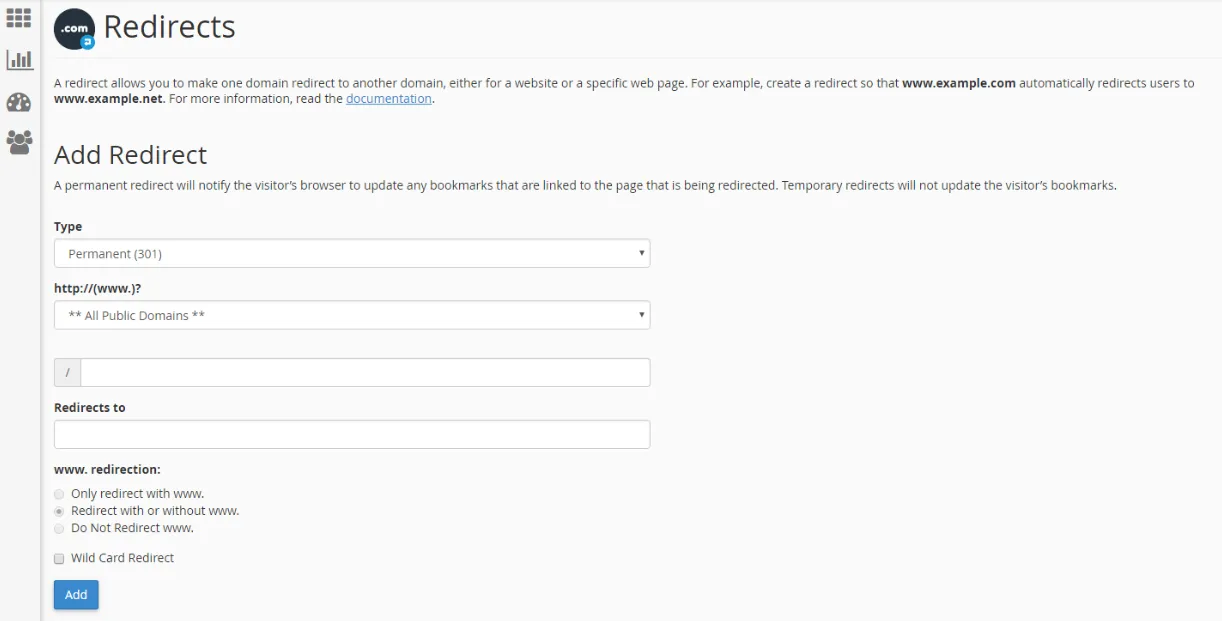Click the .com logo beside Redirects heading

pos(74,28)
